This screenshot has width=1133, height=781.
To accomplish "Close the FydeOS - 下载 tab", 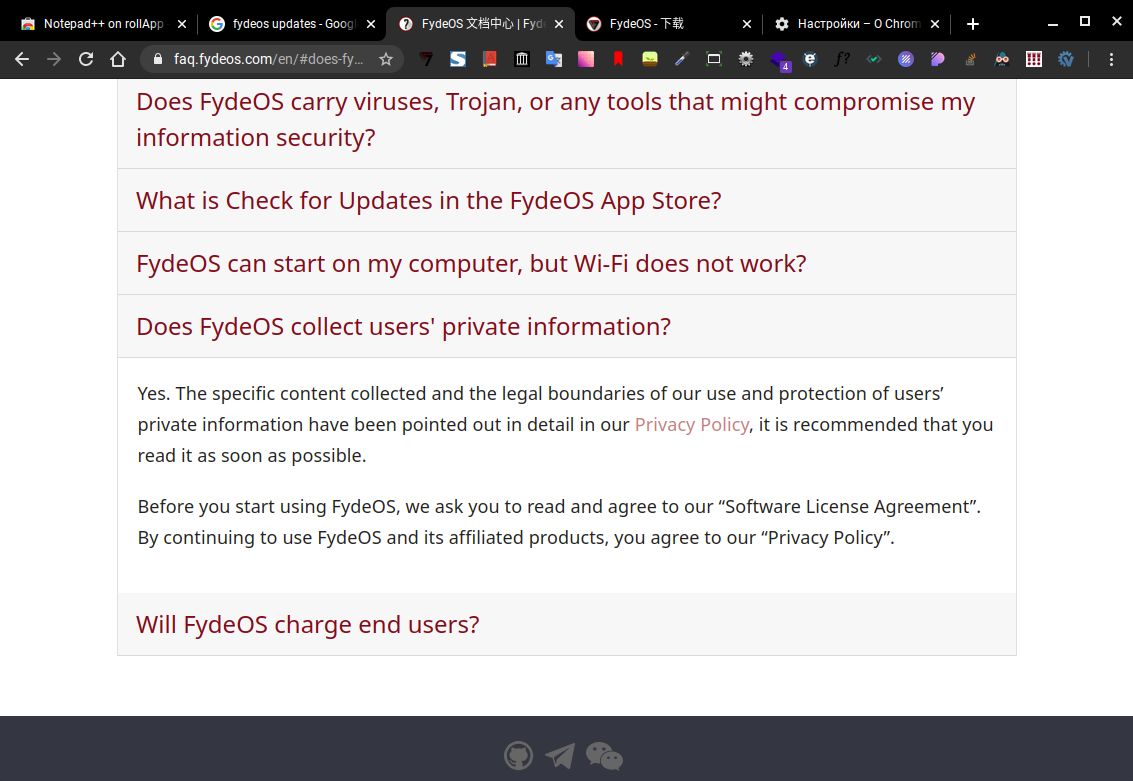I will [x=747, y=24].
